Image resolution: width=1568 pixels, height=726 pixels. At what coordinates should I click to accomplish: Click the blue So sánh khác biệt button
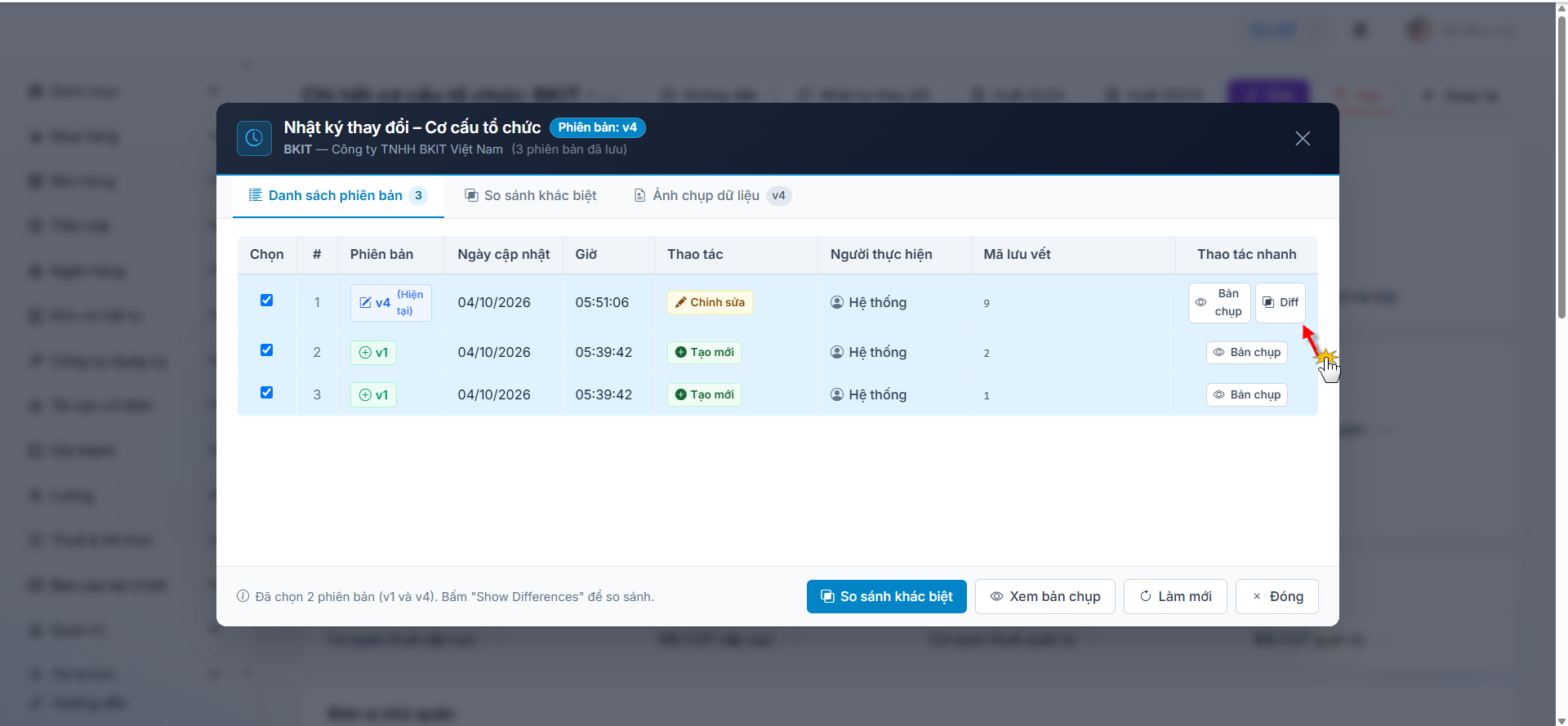[887, 597]
